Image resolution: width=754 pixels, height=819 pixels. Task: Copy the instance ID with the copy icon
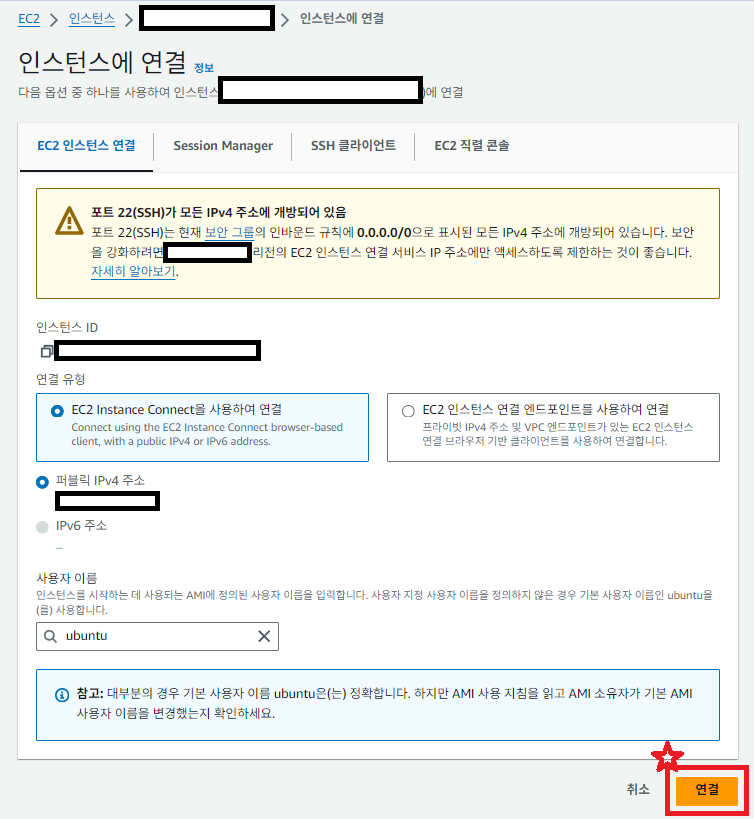(x=46, y=351)
